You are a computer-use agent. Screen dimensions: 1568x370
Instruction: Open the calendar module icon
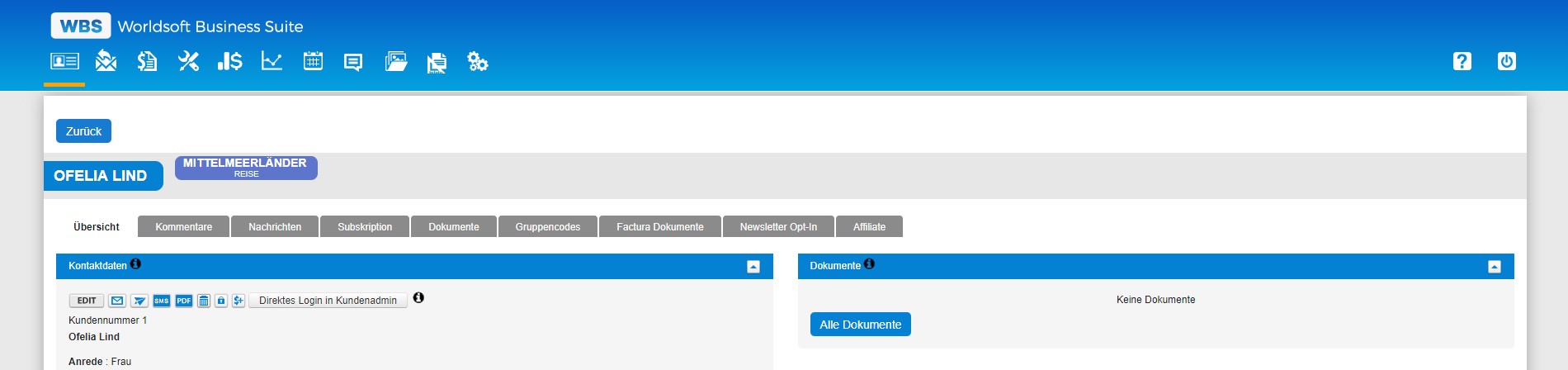point(313,61)
